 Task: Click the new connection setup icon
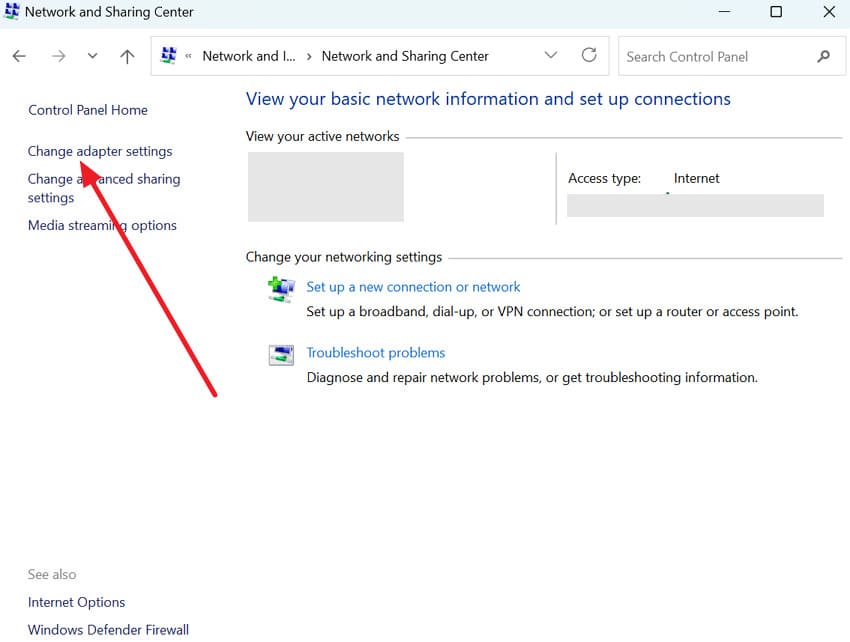pyautogui.click(x=281, y=290)
